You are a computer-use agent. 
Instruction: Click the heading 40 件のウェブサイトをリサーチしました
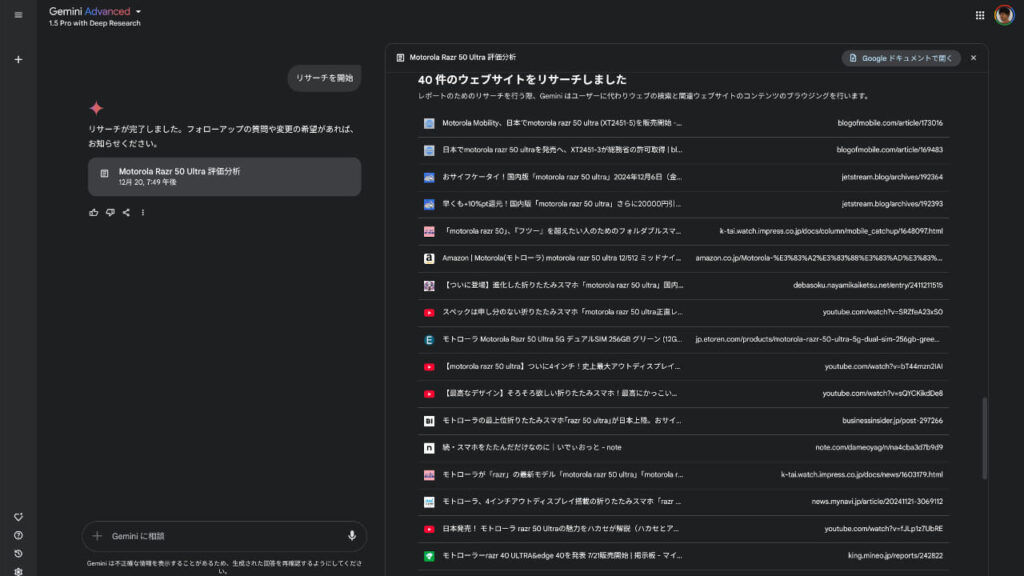pyautogui.click(x=522, y=80)
